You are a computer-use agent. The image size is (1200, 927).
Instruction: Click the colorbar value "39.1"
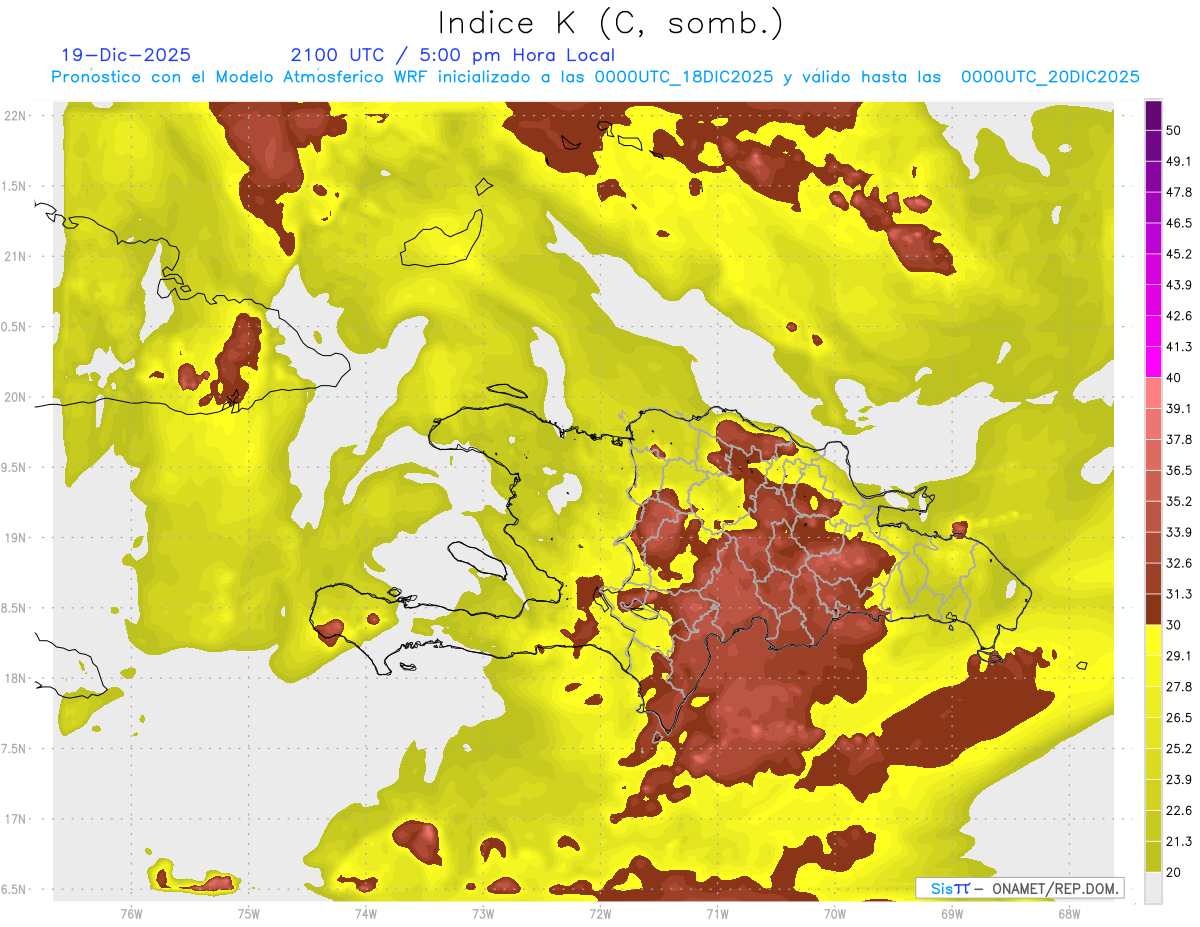point(1178,409)
